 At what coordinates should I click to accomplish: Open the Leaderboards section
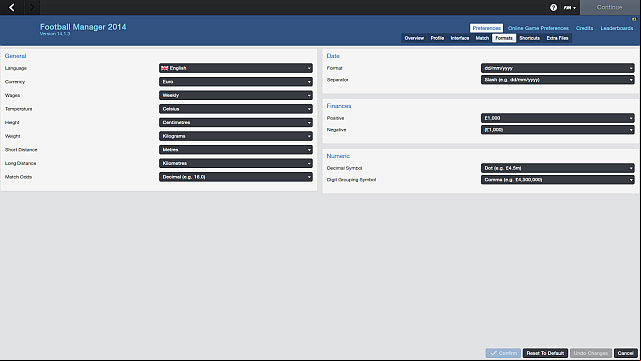616,28
